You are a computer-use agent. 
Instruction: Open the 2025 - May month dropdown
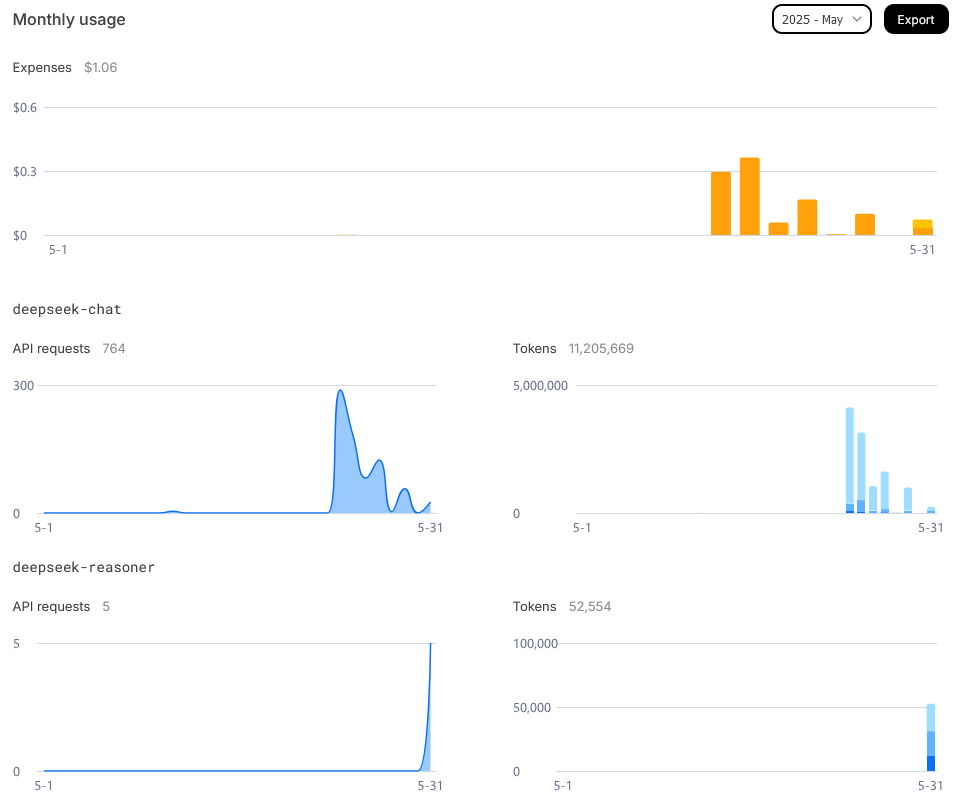pos(821,19)
